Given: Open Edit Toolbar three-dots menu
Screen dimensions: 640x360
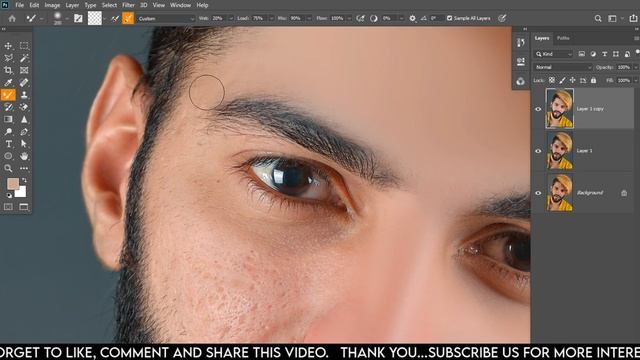Looking at the screenshot, I should coord(24,168).
